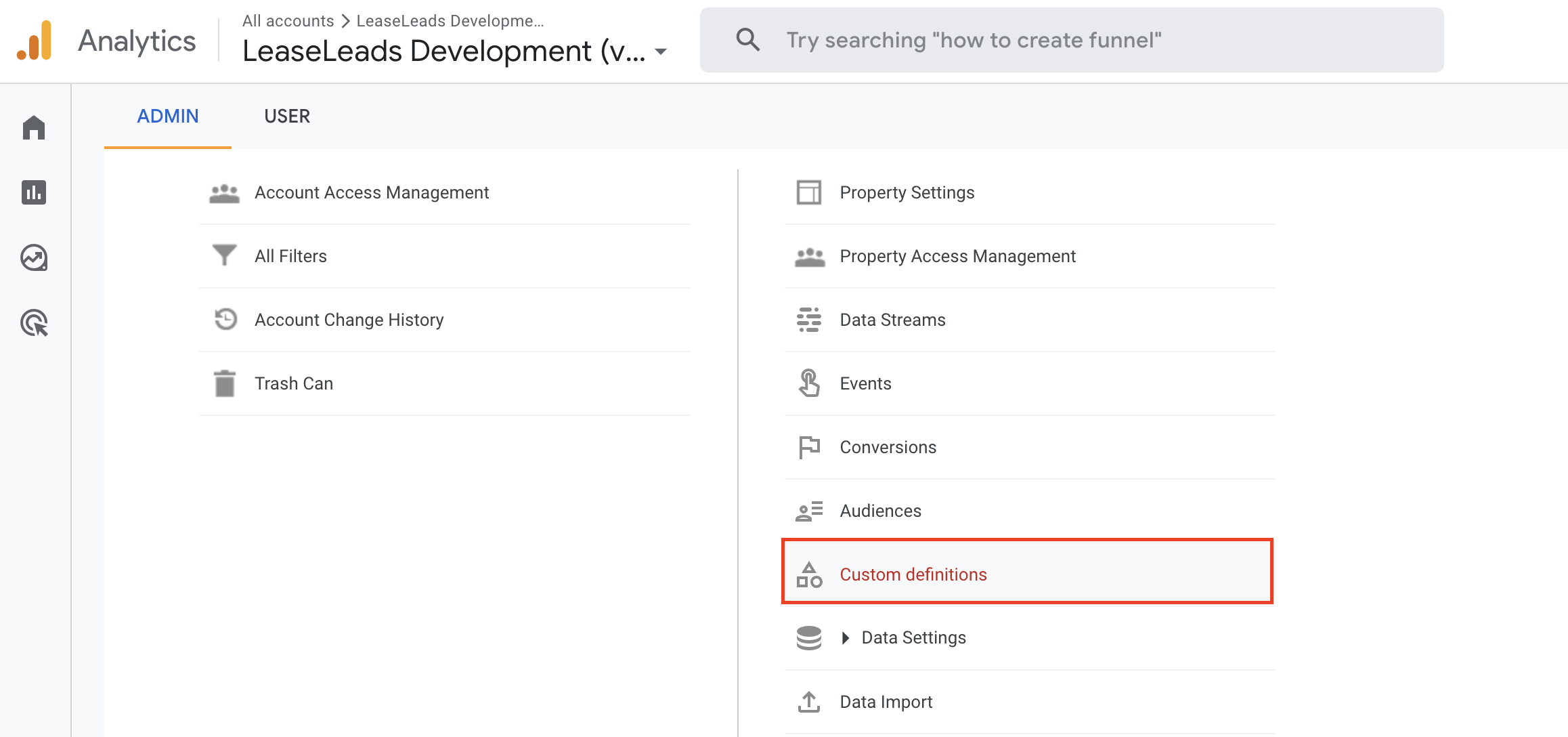Click the All accounts breadcrumb
1568x737 pixels.
(288, 21)
